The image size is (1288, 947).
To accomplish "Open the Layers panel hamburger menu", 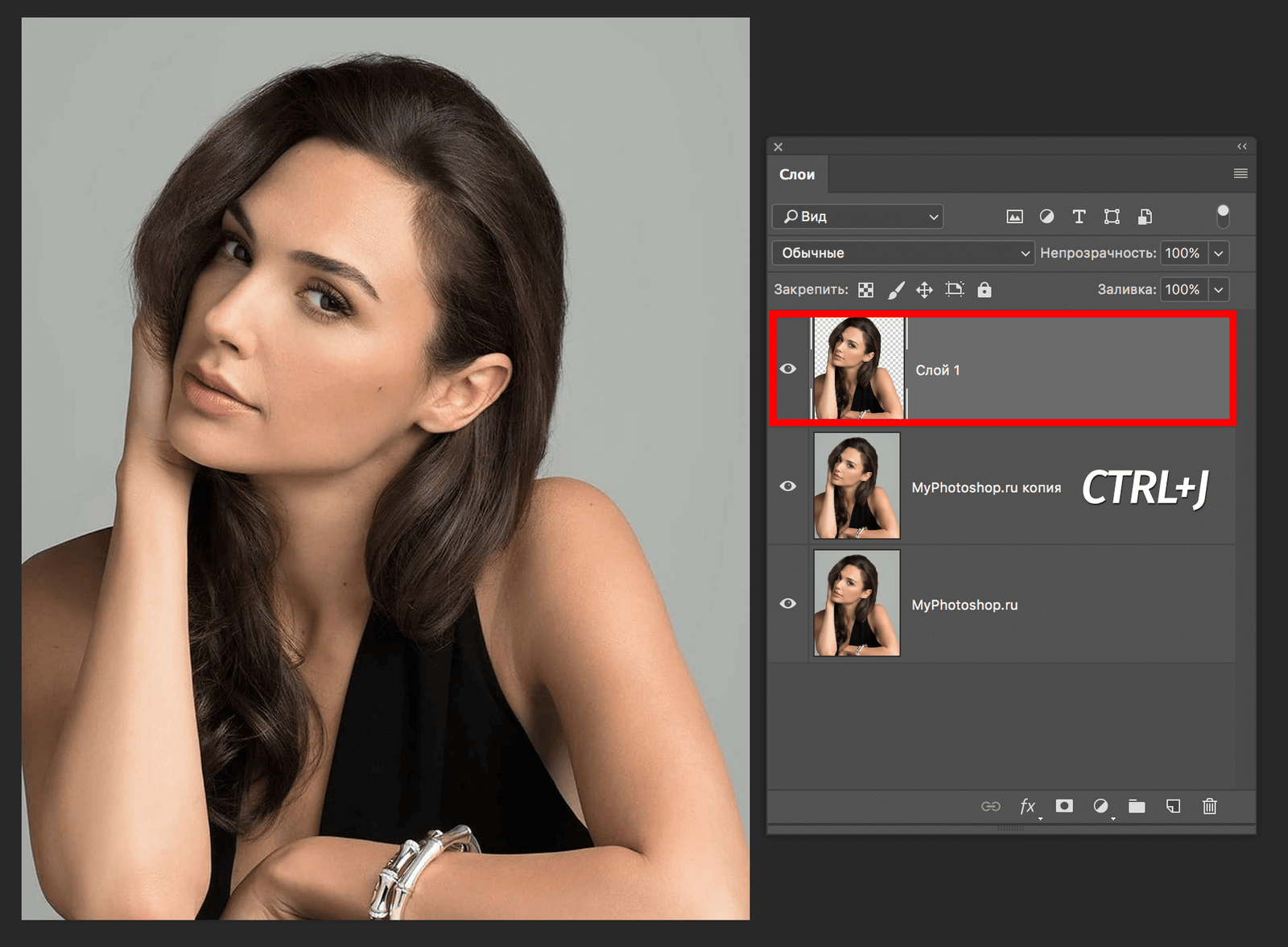I will (x=1241, y=174).
